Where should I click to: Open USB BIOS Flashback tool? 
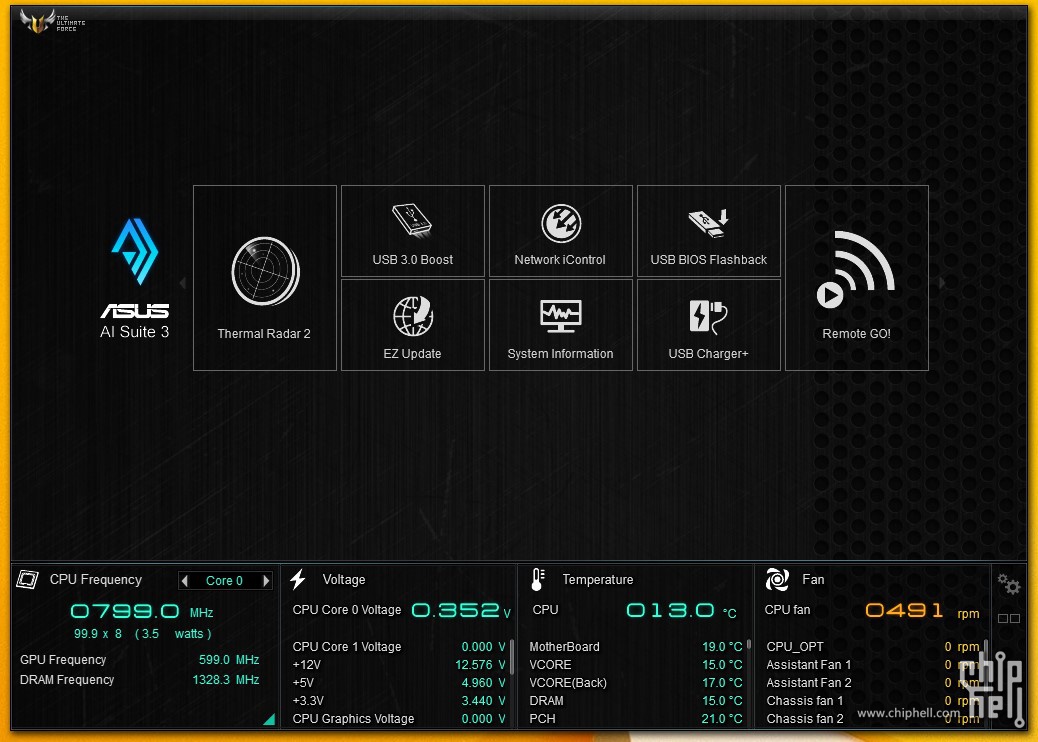click(708, 231)
